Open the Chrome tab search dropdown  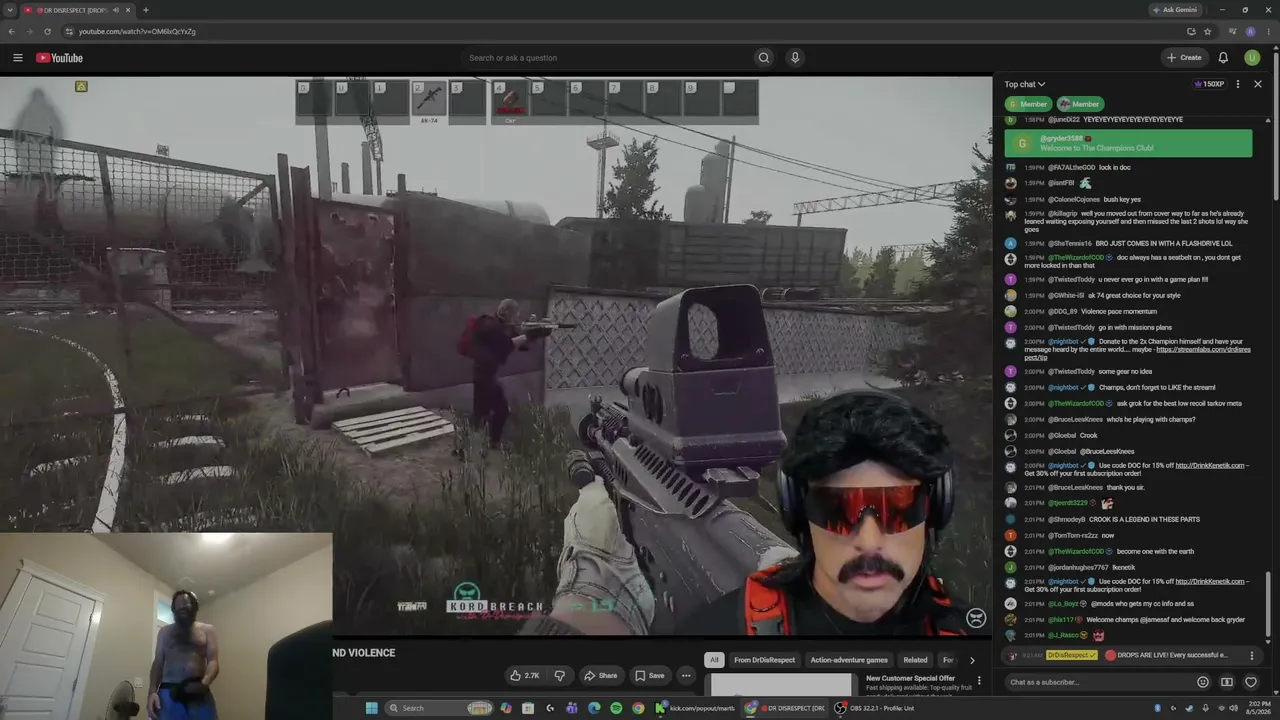point(10,10)
